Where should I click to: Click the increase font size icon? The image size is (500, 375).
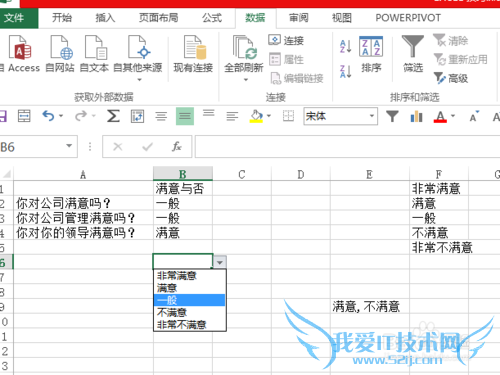point(474,116)
